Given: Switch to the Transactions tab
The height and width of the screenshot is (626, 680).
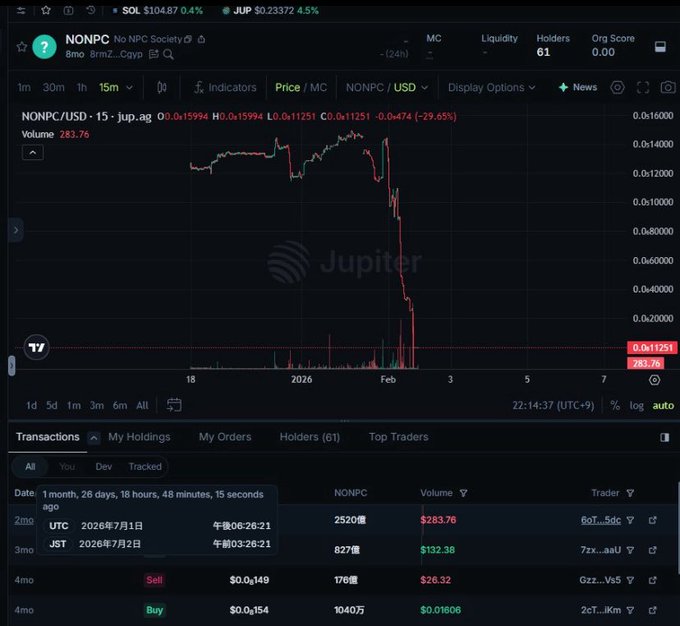Looking at the screenshot, I should click(48, 437).
